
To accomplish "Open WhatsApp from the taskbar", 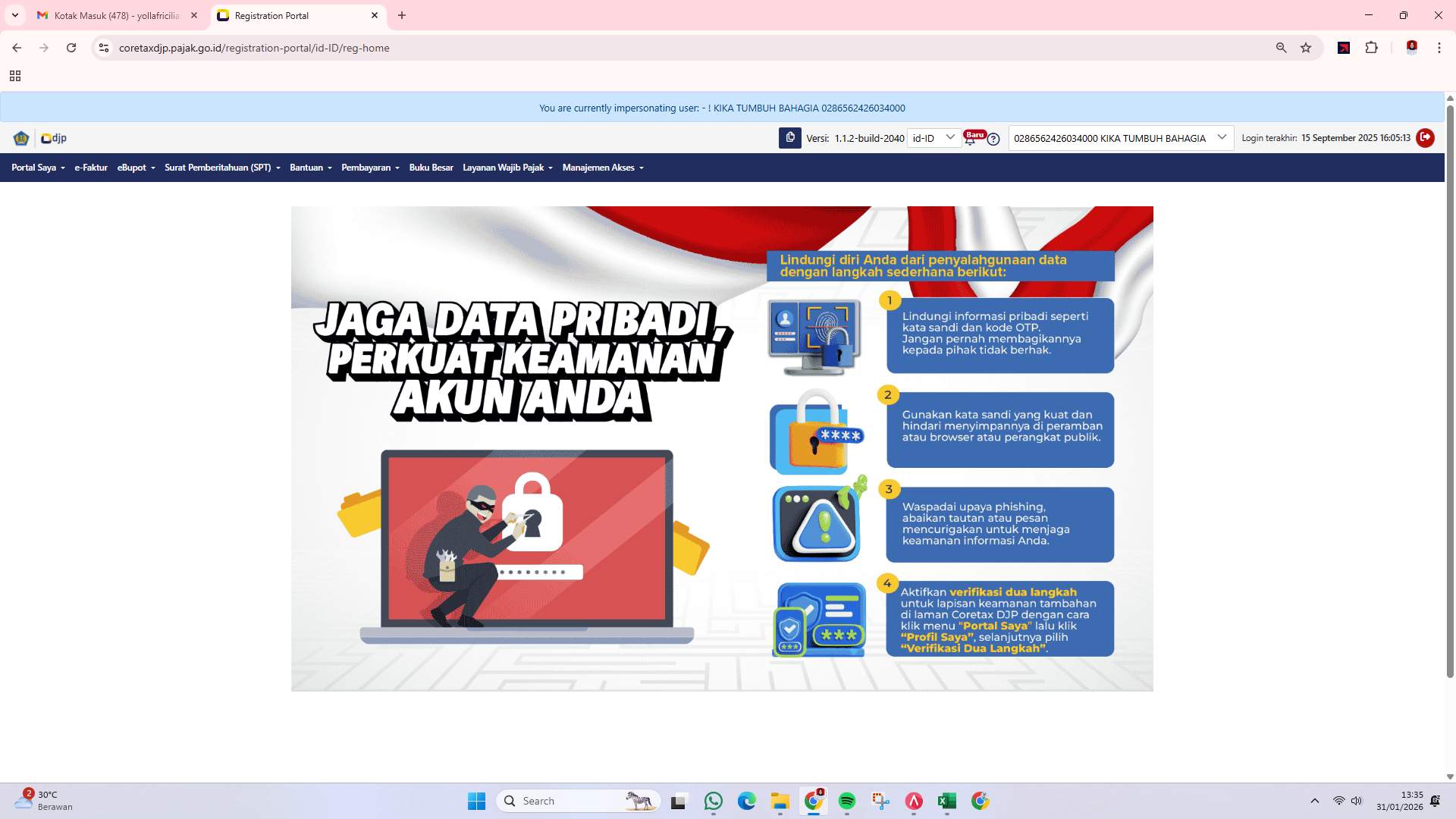I will (x=713, y=800).
